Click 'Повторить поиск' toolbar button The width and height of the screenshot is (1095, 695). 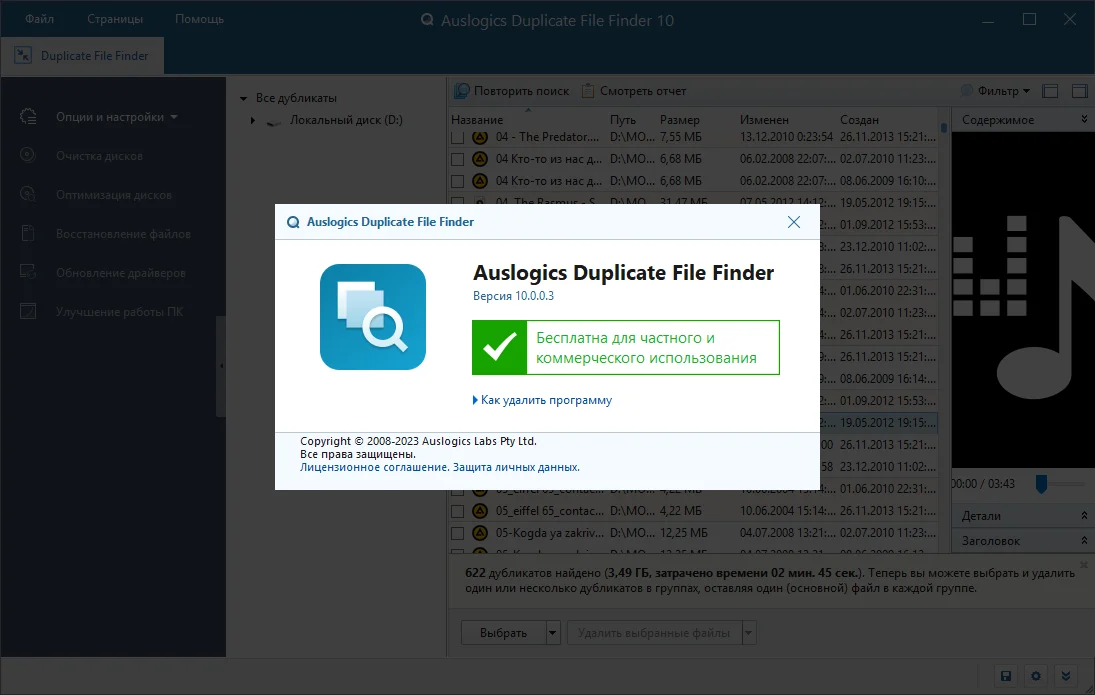512,91
